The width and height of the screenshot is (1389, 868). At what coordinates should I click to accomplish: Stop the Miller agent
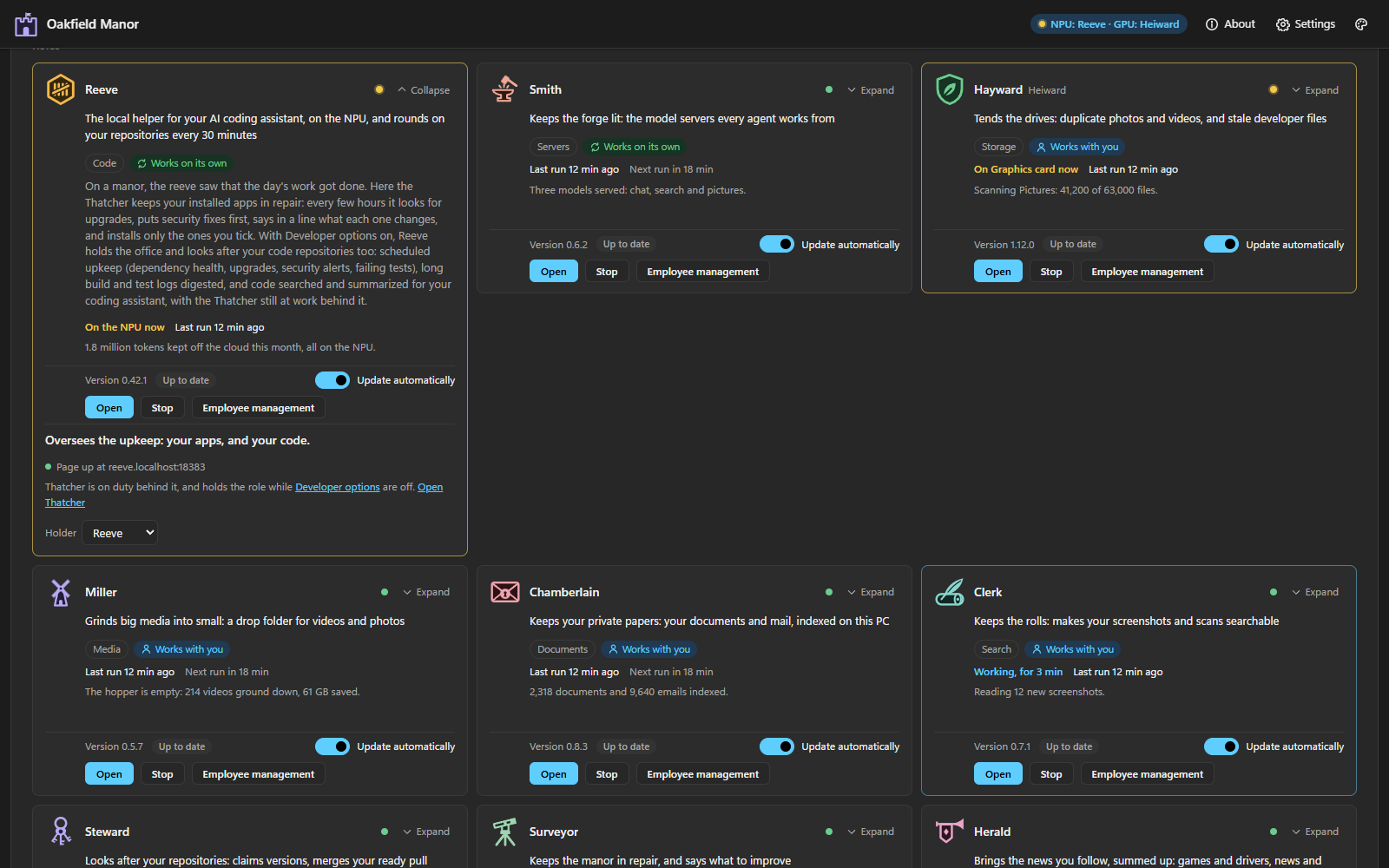point(162,774)
